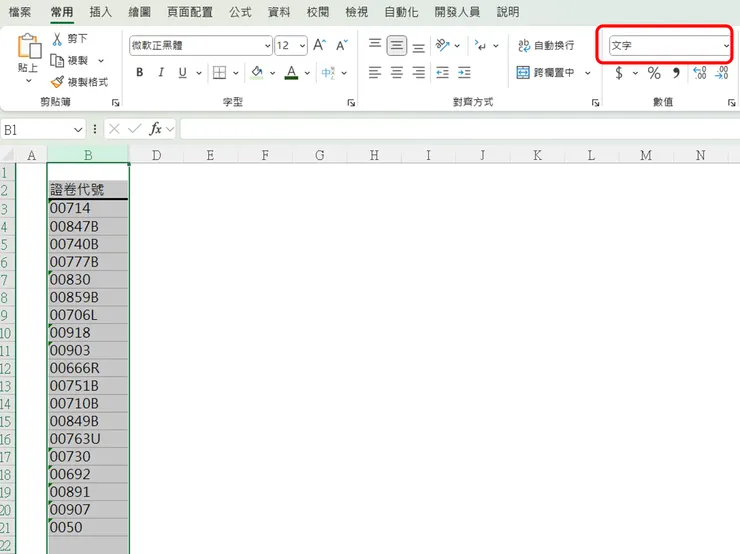Image resolution: width=740 pixels, height=554 pixels.
Task: Switch to Draw (繪圖) tab
Action: tap(139, 12)
